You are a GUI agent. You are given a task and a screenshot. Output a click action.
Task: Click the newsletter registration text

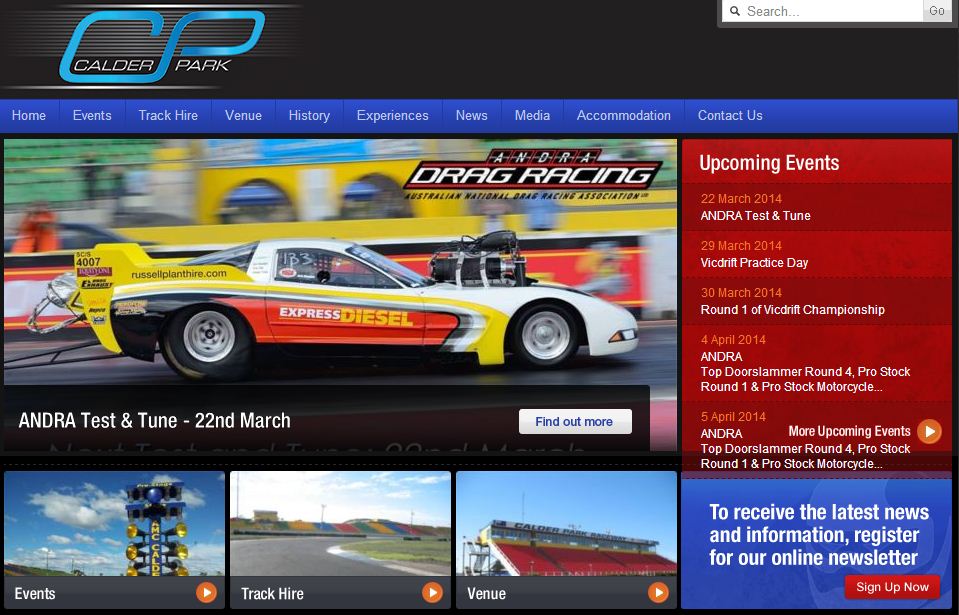(x=818, y=535)
